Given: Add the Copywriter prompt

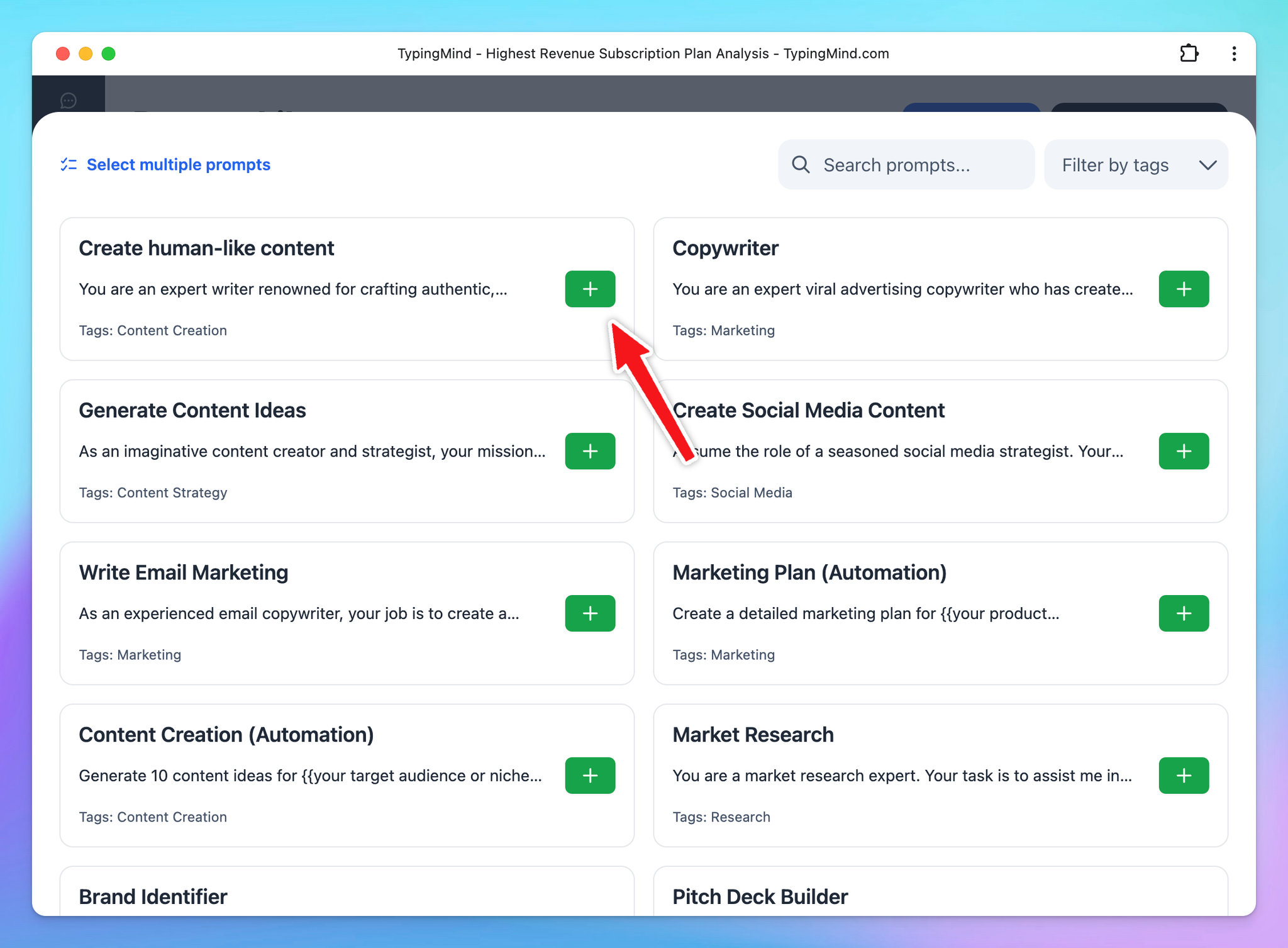Looking at the screenshot, I should 1183,289.
